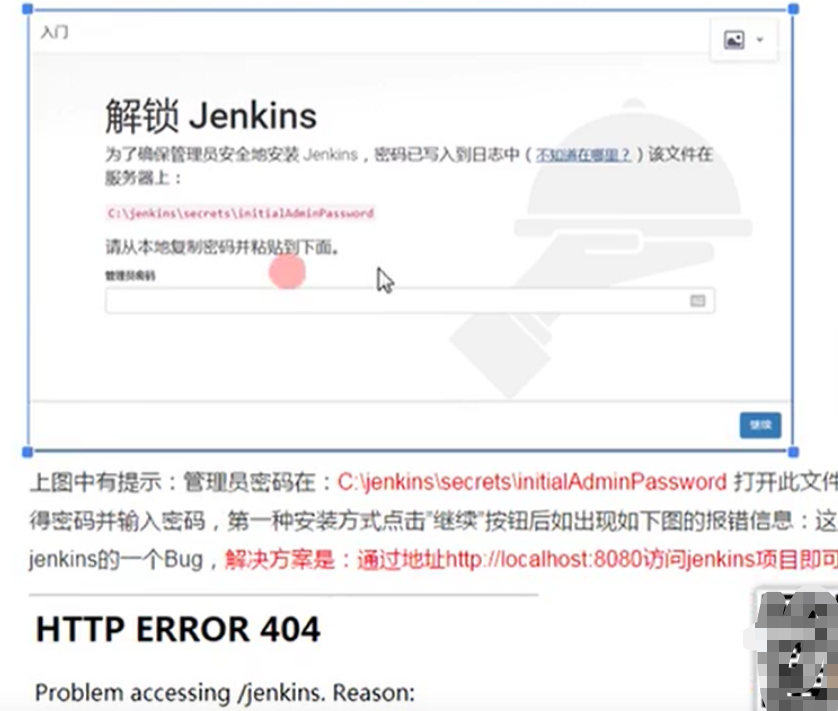
Task: Click the "入门" title text
Action: (55, 32)
